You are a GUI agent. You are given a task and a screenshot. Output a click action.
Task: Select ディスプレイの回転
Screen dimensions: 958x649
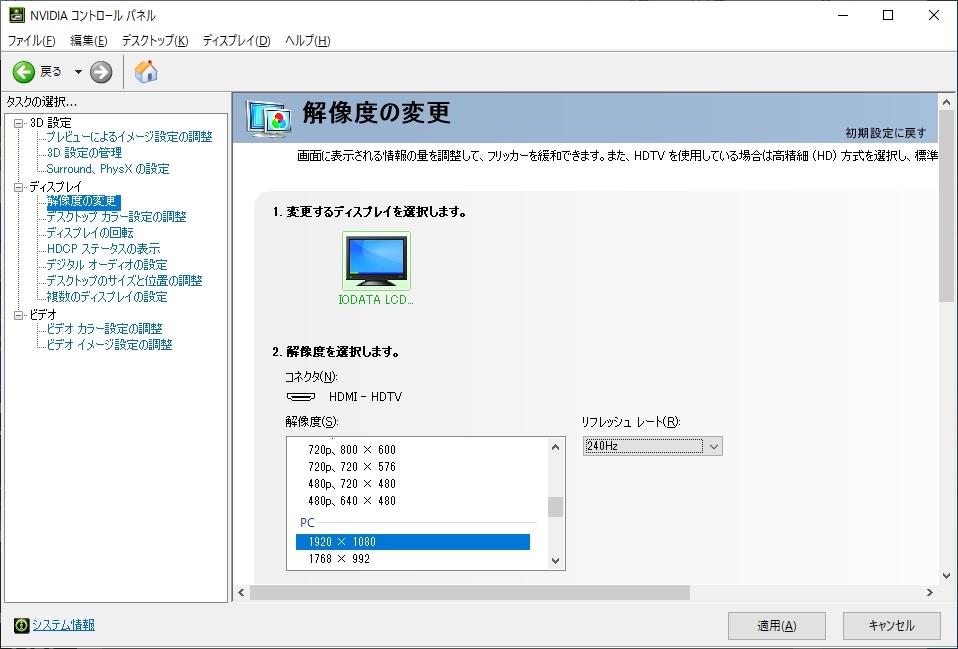90,233
